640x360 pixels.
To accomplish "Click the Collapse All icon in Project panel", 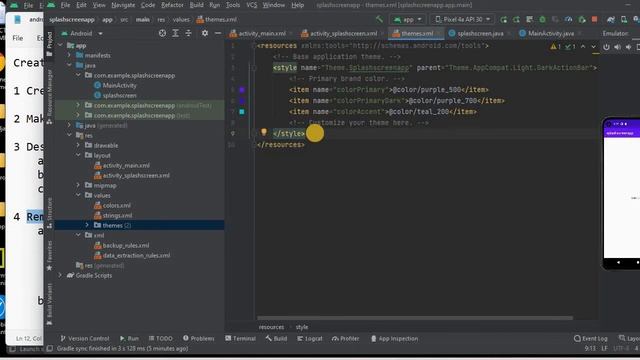I will [188, 33].
